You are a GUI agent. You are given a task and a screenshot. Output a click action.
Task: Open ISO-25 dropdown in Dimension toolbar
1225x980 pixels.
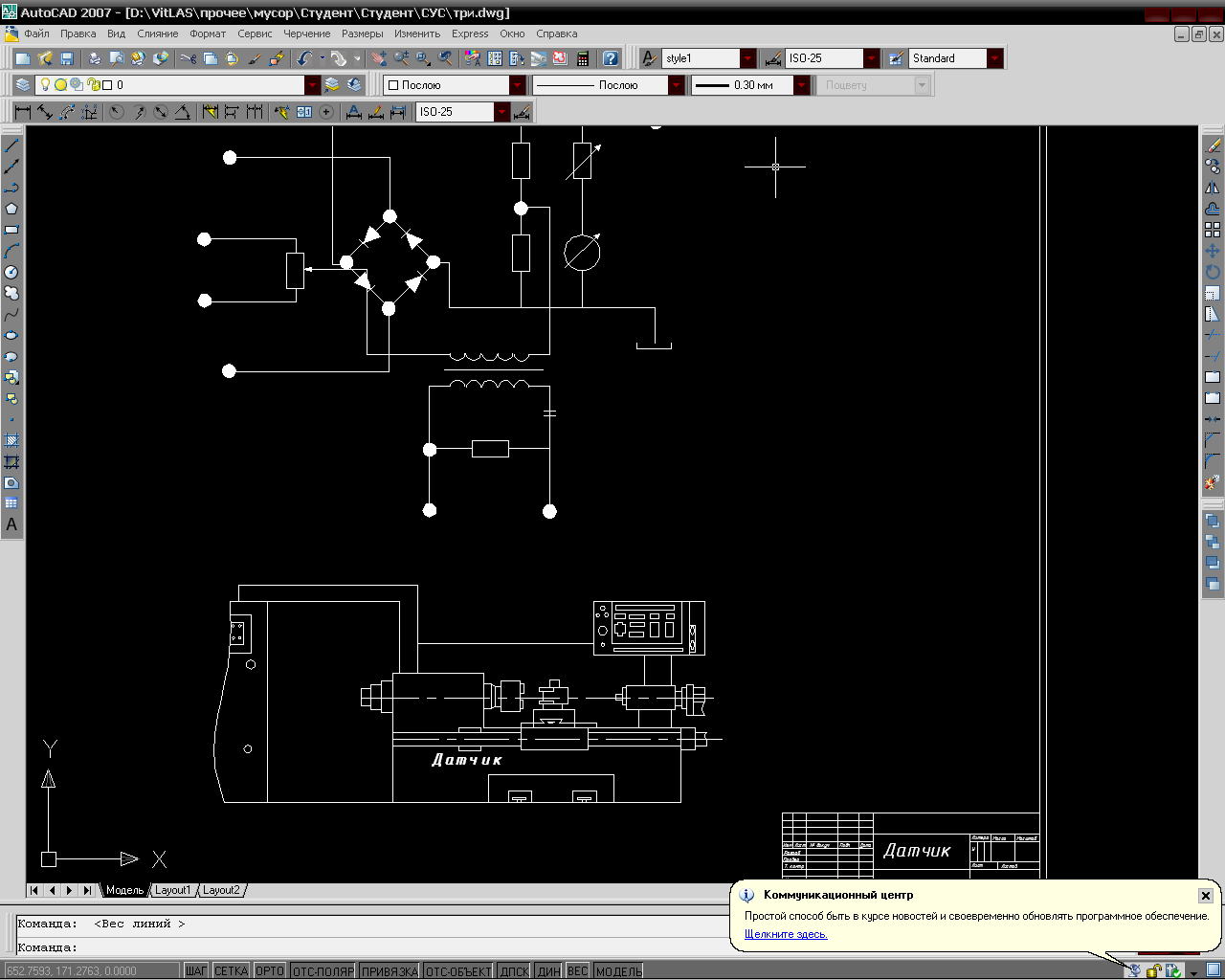click(502, 112)
